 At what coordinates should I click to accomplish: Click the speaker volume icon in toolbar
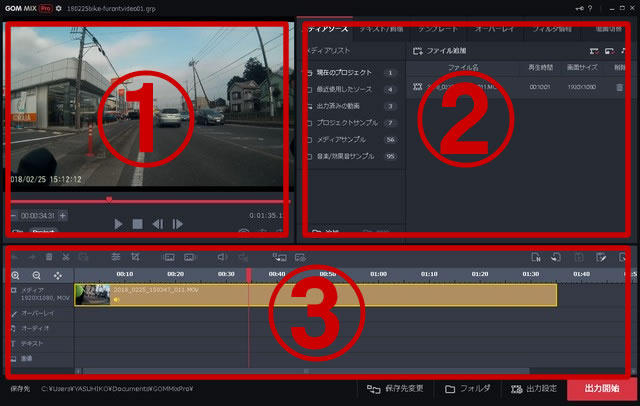point(222,257)
